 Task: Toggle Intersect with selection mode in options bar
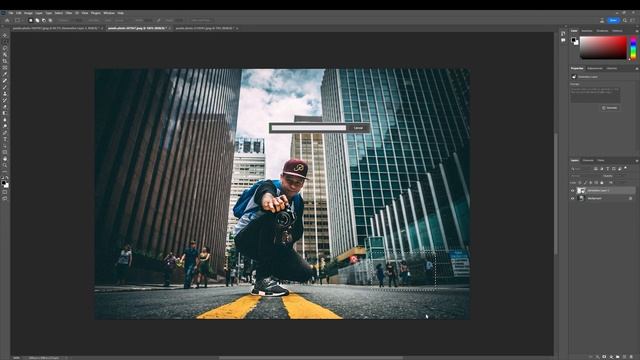50,20
